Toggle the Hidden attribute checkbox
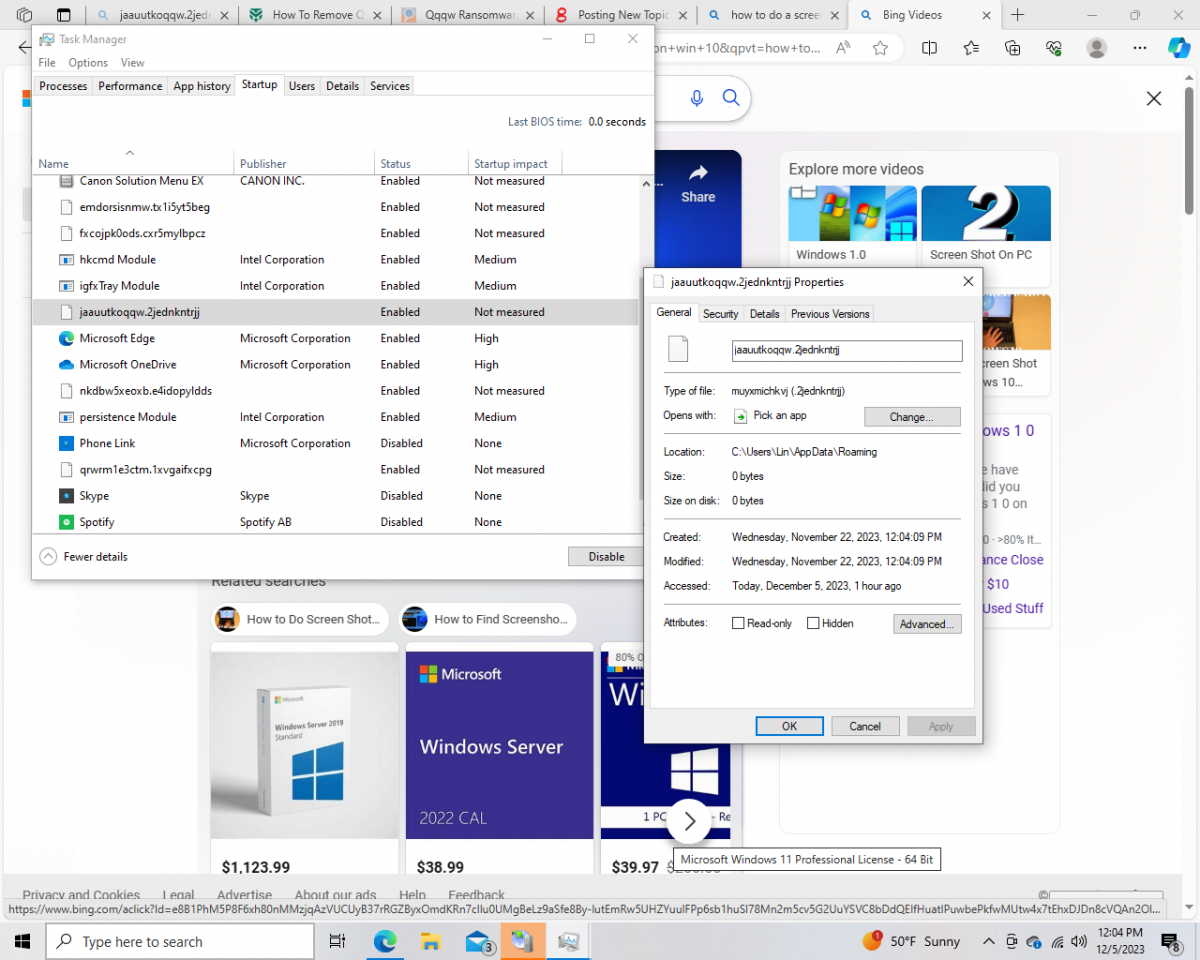This screenshot has height=960, width=1200. click(813, 623)
